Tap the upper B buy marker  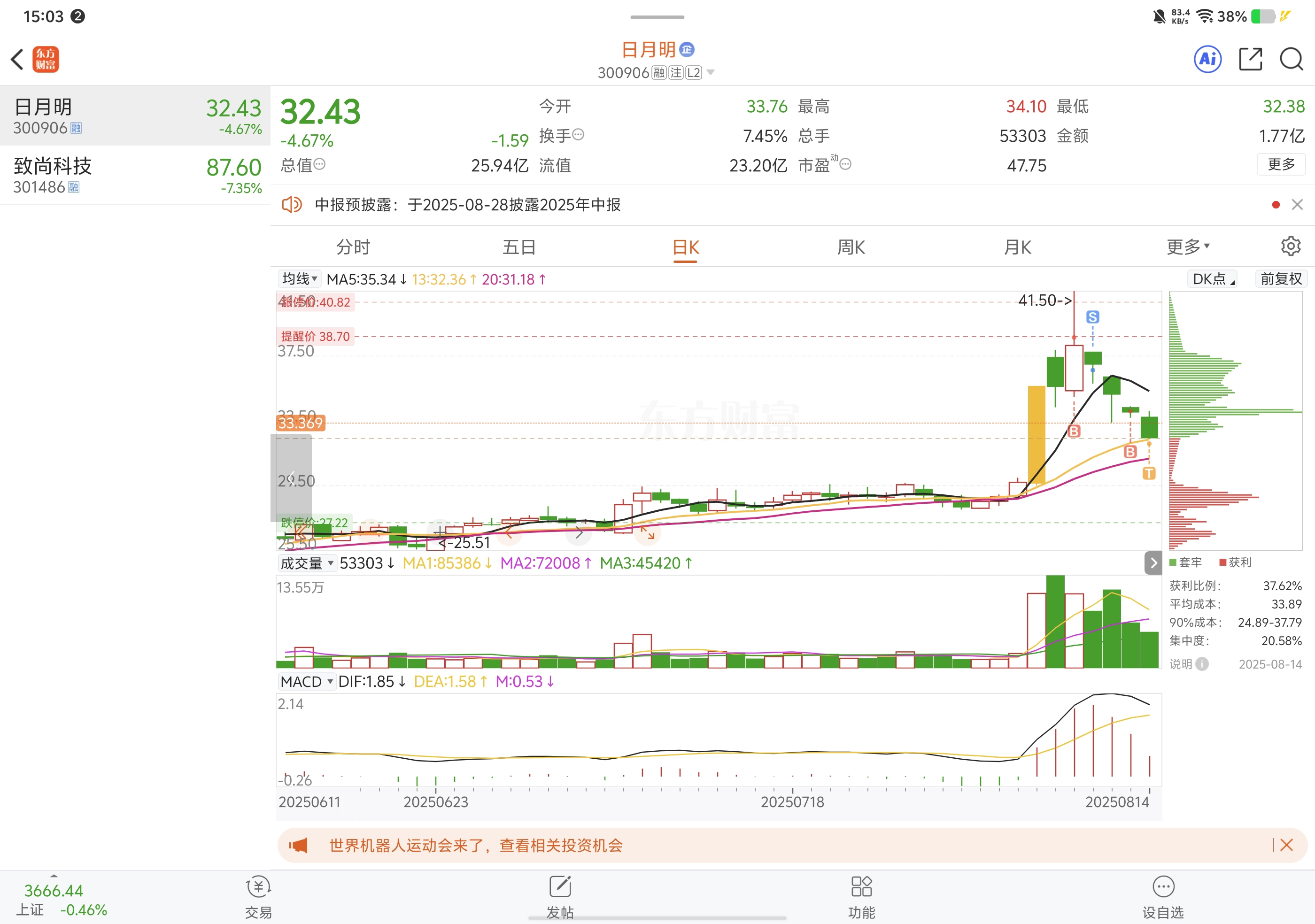(x=1075, y=431)
